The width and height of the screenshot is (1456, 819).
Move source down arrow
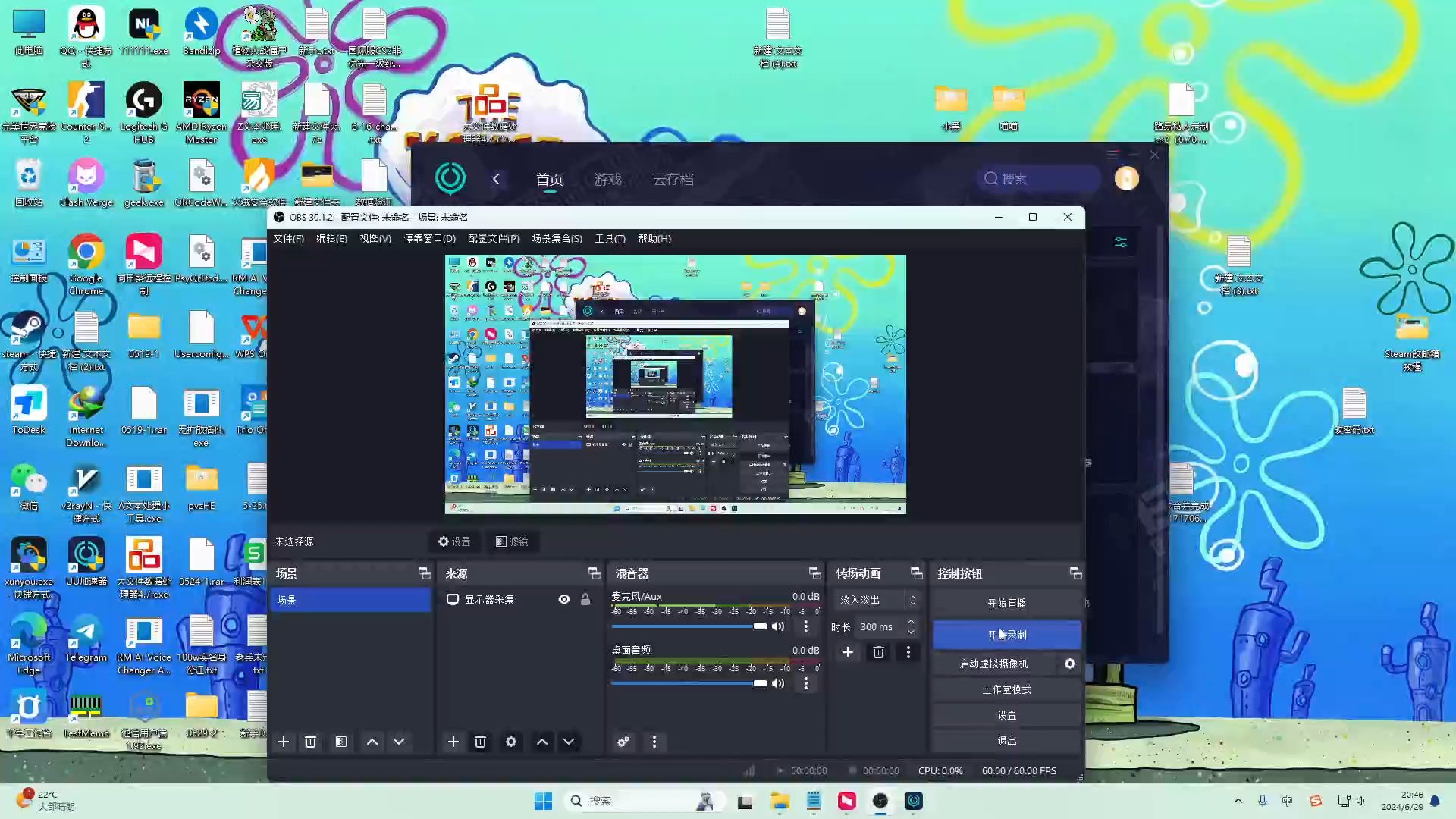coord(569,742)
